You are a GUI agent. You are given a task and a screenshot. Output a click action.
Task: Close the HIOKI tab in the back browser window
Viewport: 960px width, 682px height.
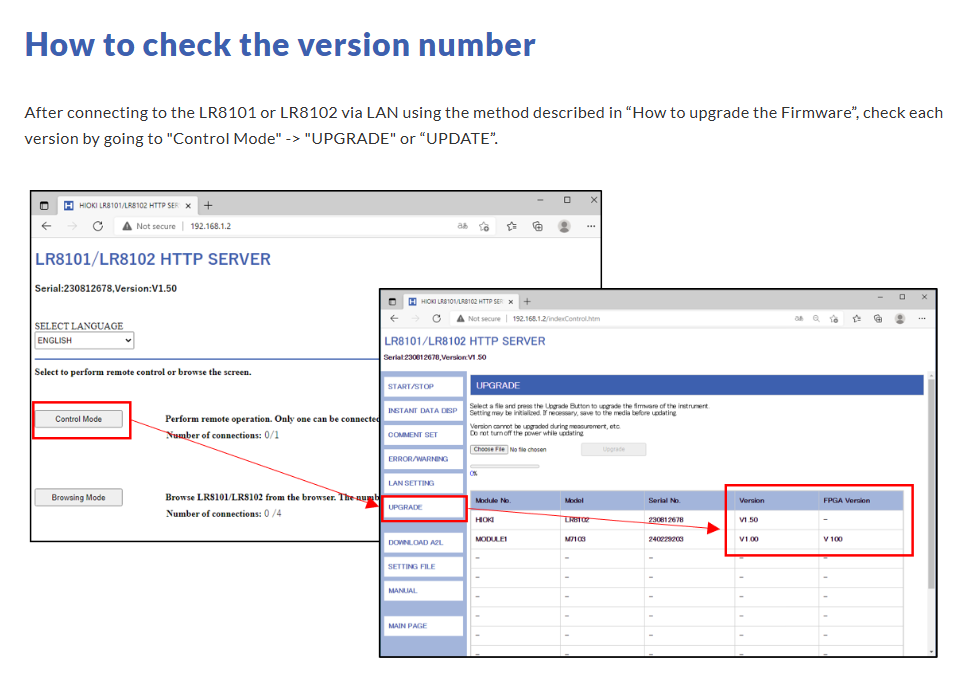pos(188,206)
